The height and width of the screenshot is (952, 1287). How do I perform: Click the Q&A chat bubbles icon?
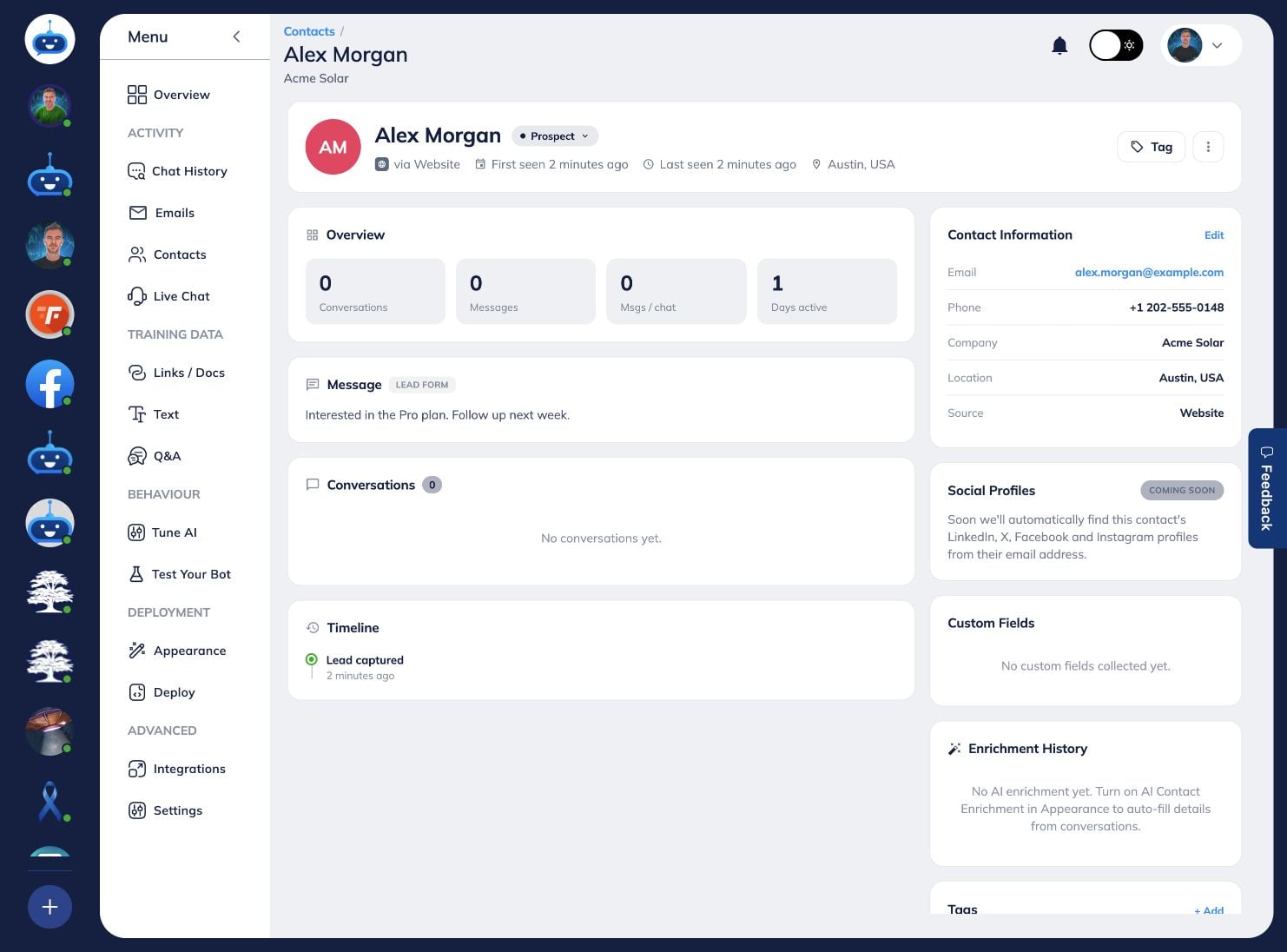pos(137,456)
